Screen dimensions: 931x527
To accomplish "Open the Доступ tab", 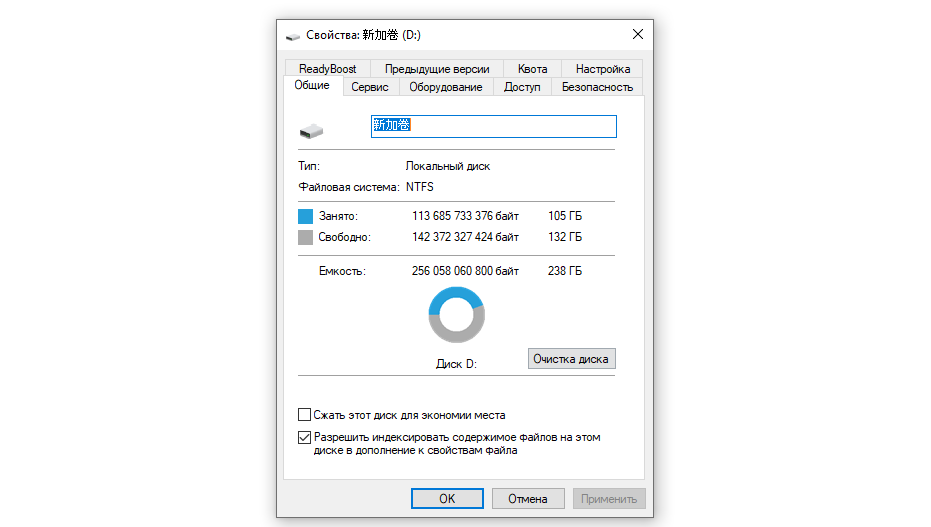I will tap(522, 87).
